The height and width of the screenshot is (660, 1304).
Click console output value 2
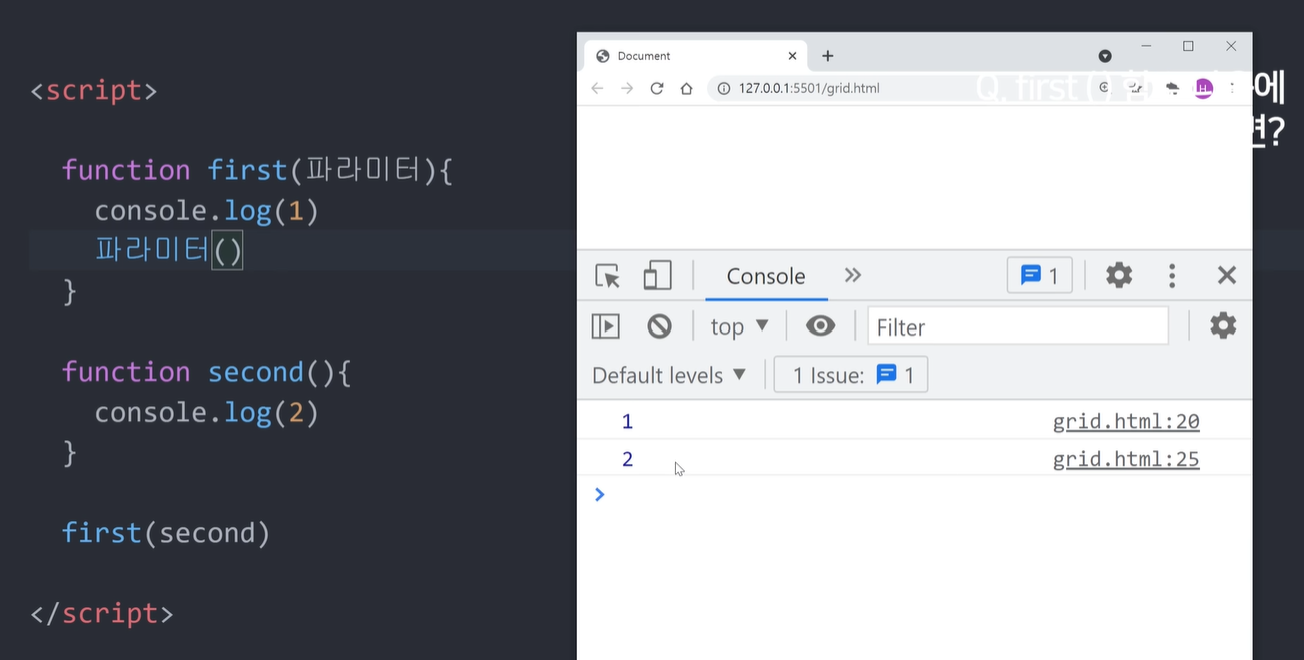coord(627,460)
